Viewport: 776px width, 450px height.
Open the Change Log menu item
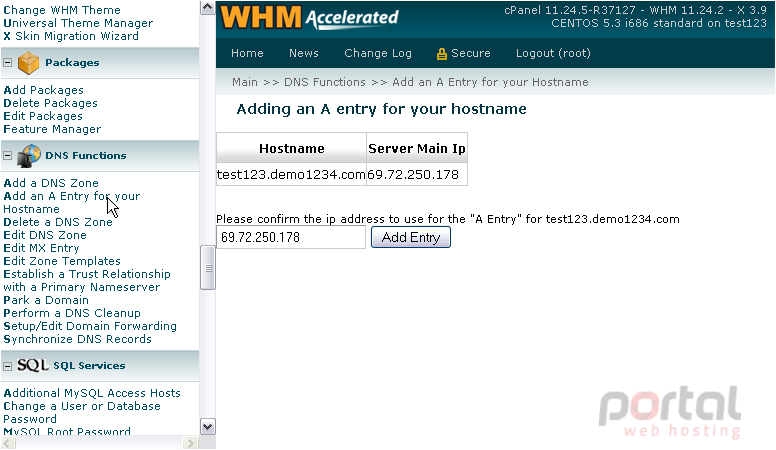pyautogui.click(x=378, y=53)
